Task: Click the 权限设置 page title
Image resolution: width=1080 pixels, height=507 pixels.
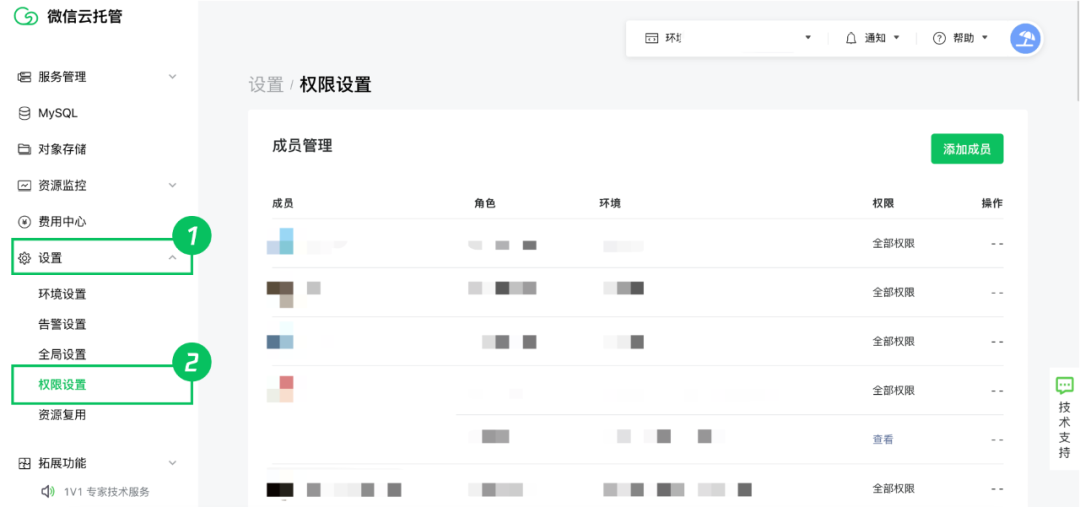Action: click(335, 85)
